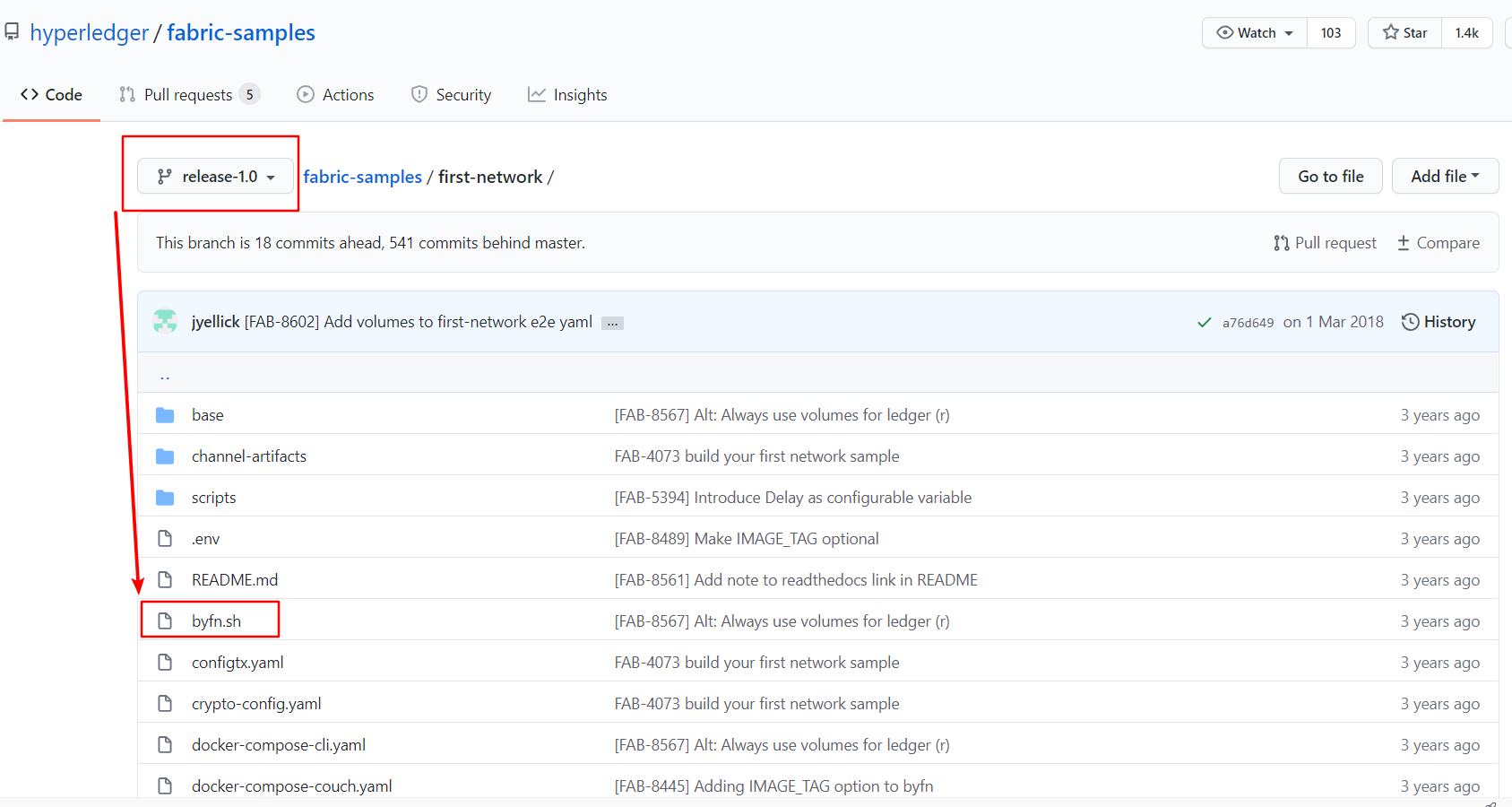This screenshot has height=807, width=1512.
Task: Star the repository
Action: pos(1404,33)
